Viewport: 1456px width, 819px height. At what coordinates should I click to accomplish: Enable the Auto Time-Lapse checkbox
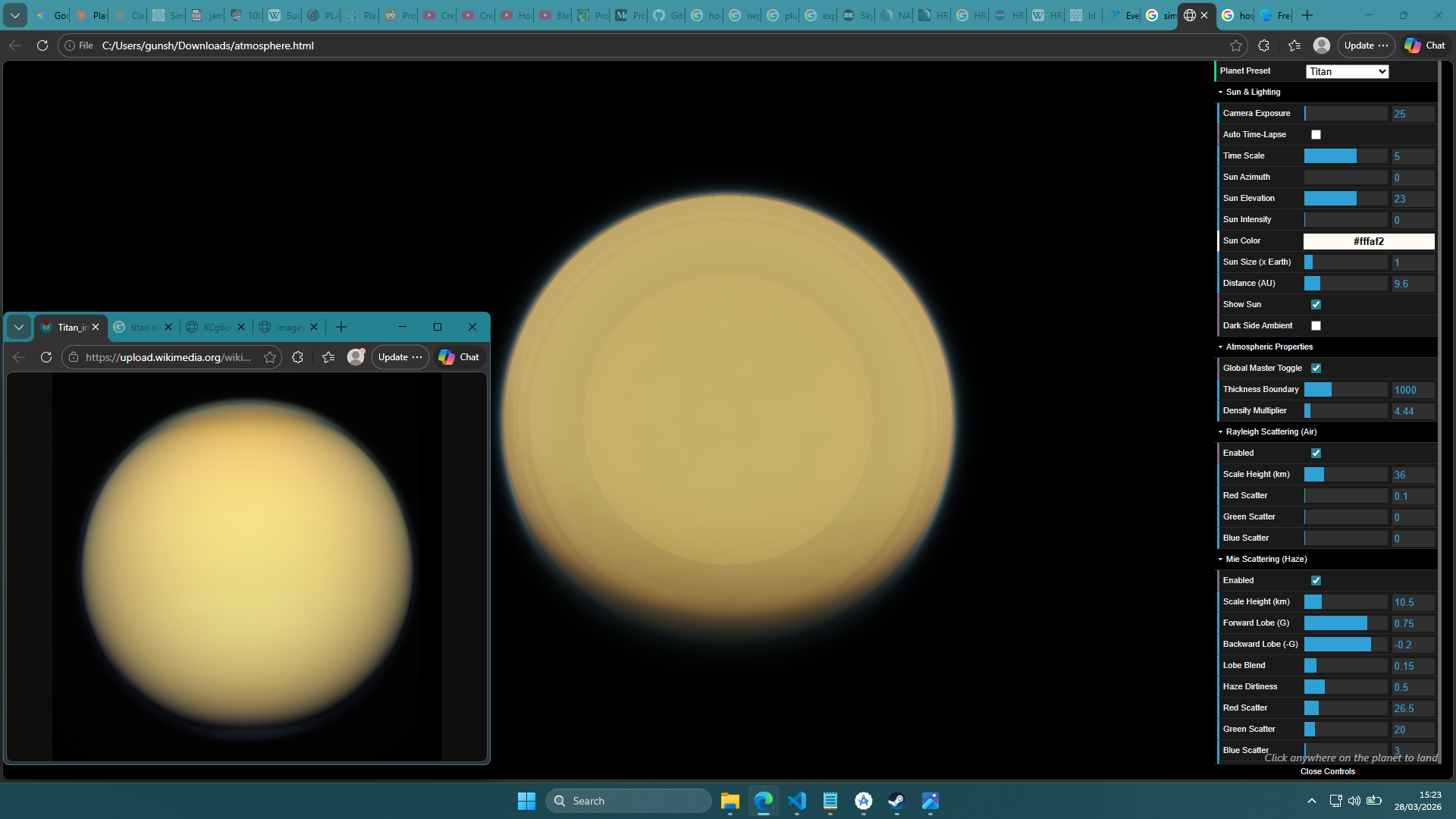click(x=1316, y=135)
